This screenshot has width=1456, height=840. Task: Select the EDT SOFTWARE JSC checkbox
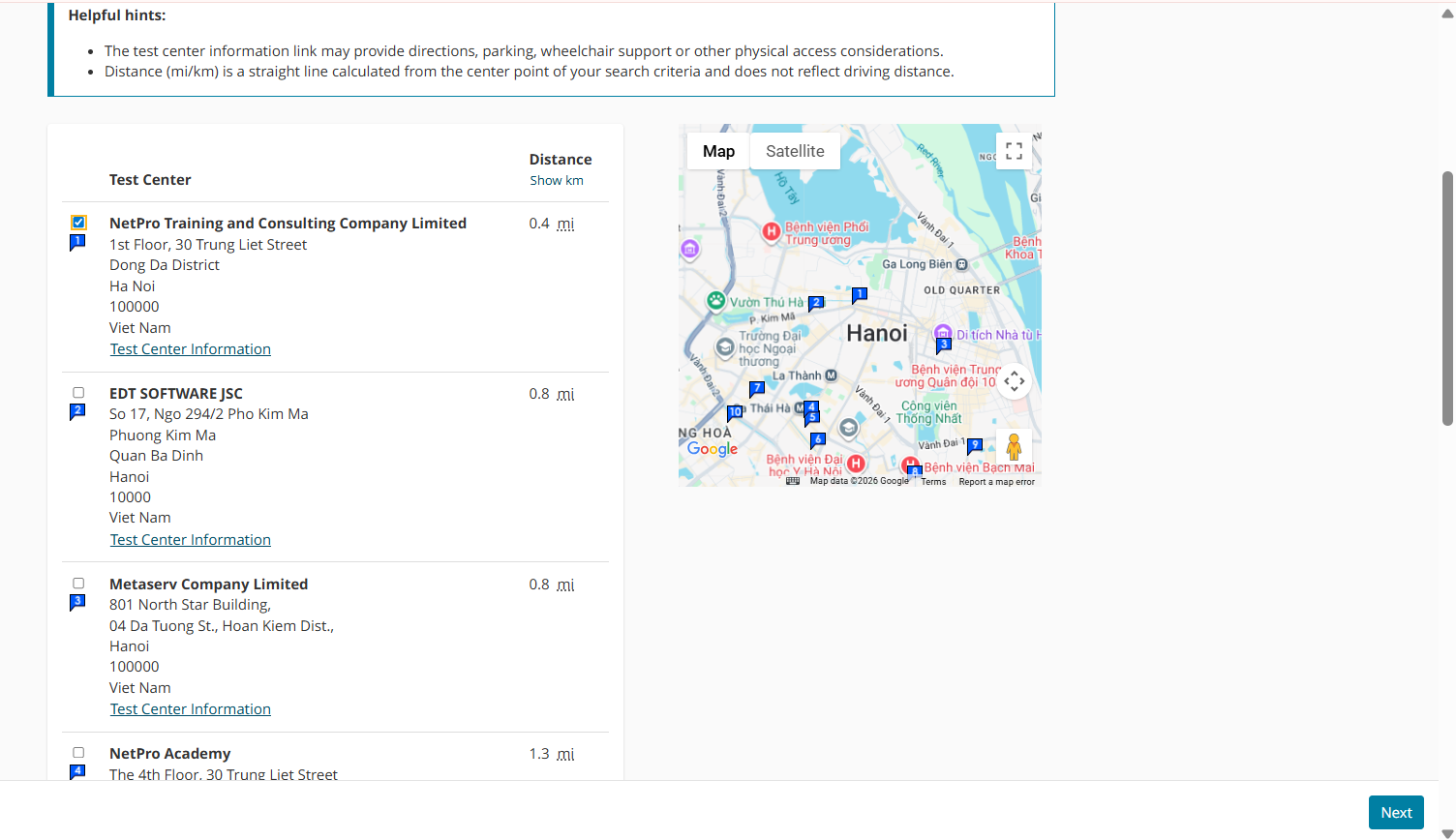78,393
